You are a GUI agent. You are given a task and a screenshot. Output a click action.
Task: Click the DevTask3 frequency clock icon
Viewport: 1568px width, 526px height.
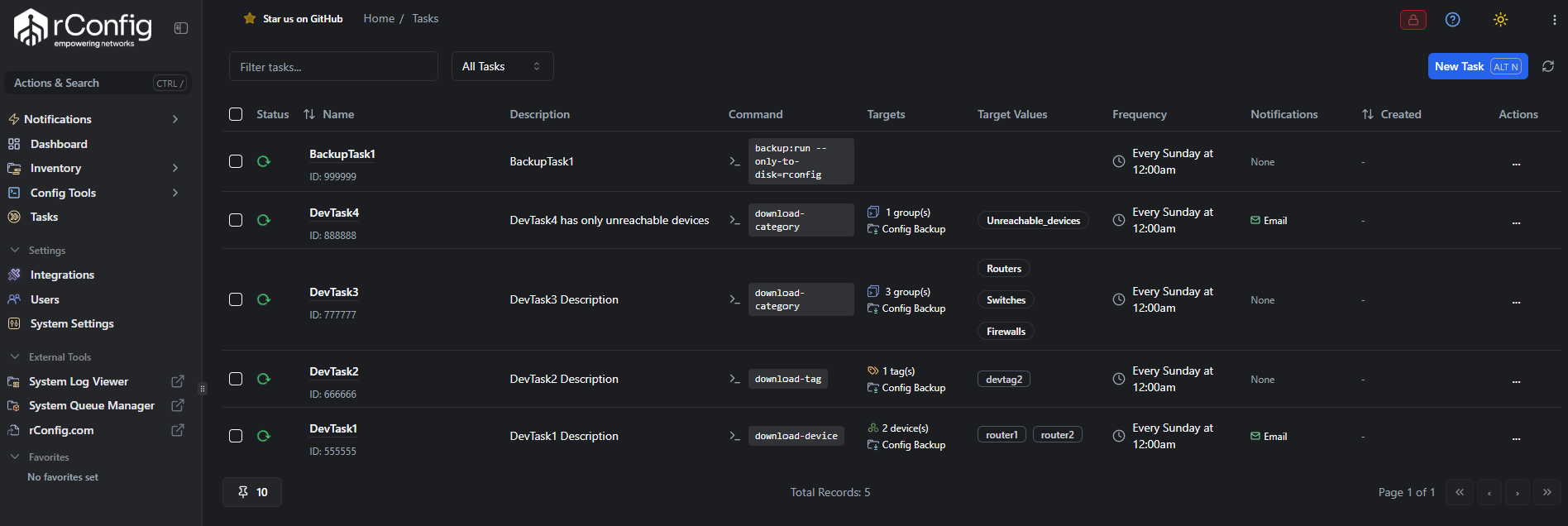click(1119, 299)
